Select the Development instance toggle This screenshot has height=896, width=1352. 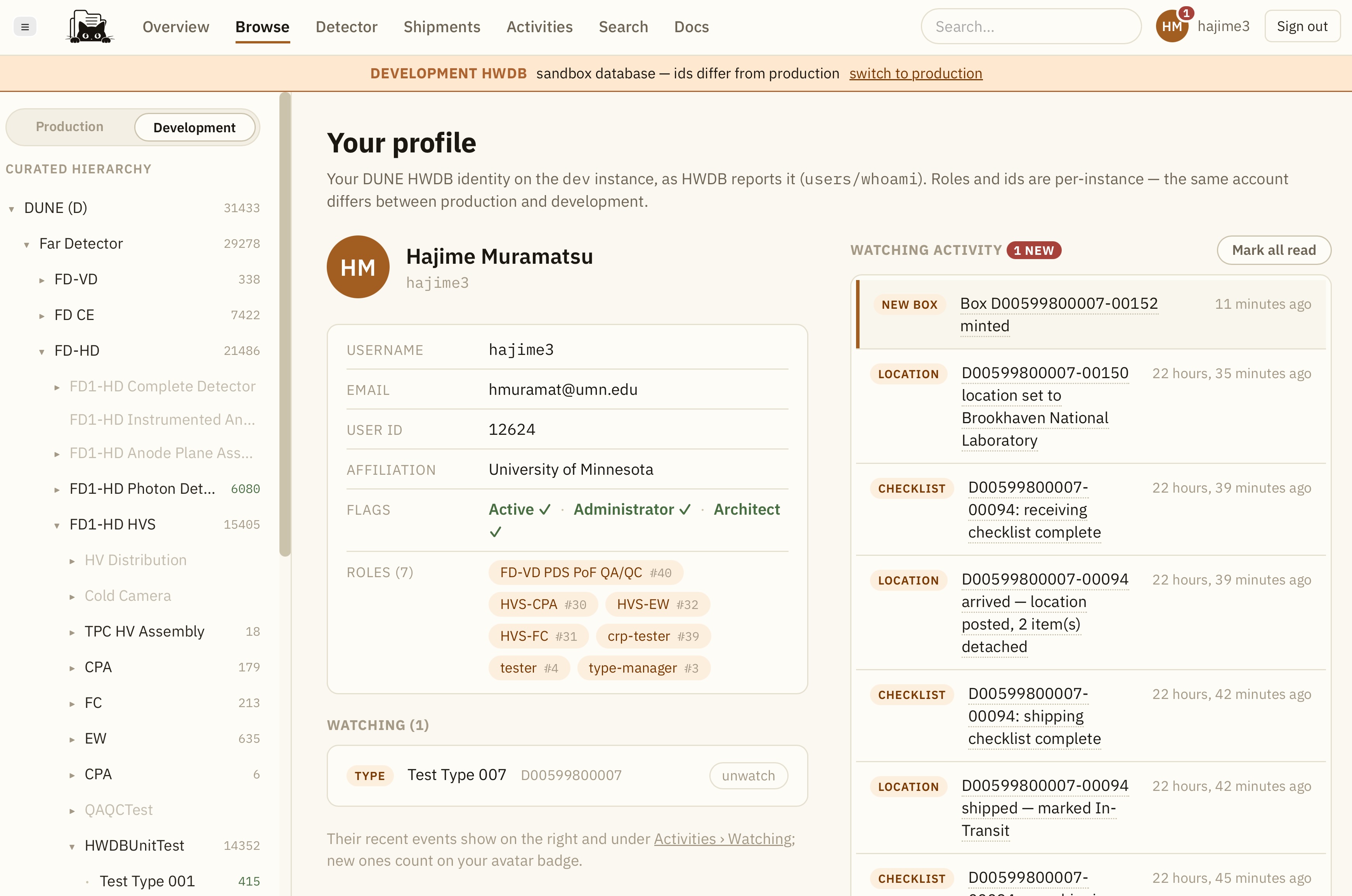coord(194,127)
